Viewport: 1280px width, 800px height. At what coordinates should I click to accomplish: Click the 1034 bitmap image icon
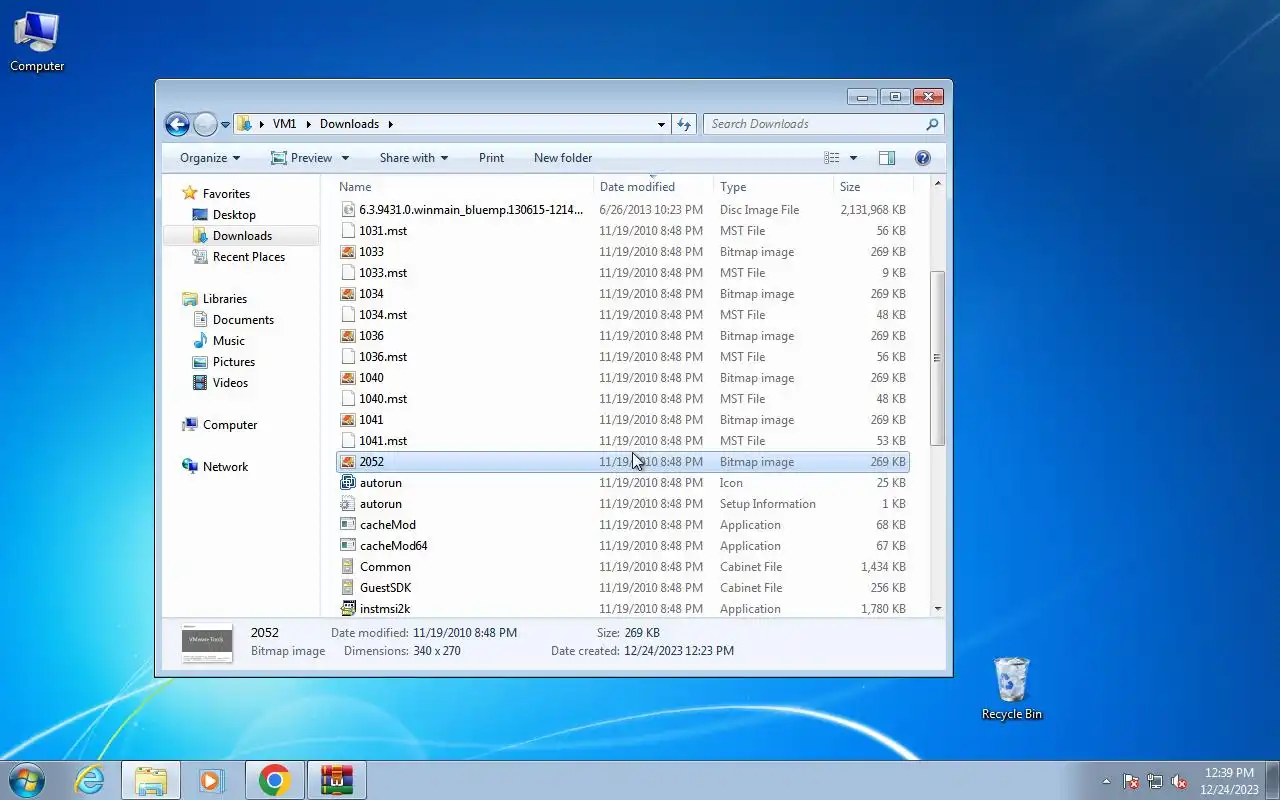point(348,294)
